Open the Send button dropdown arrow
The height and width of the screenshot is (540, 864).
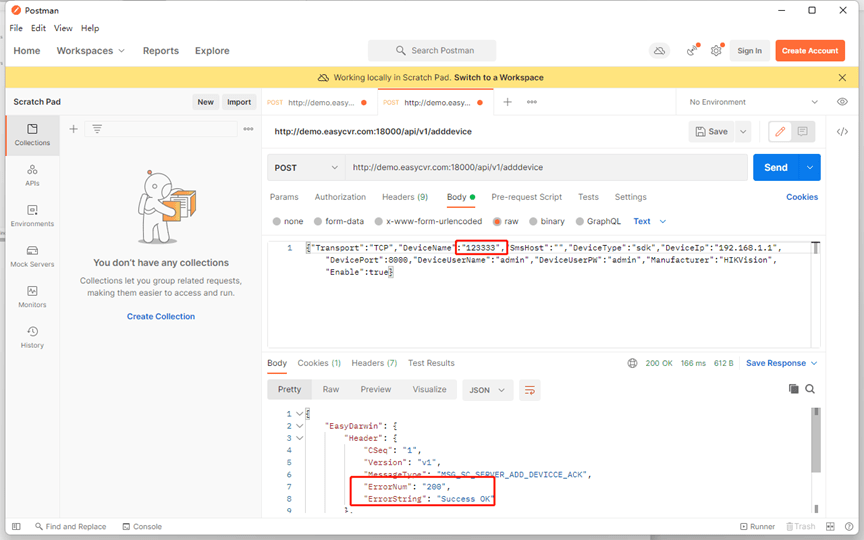click(809, 168)
